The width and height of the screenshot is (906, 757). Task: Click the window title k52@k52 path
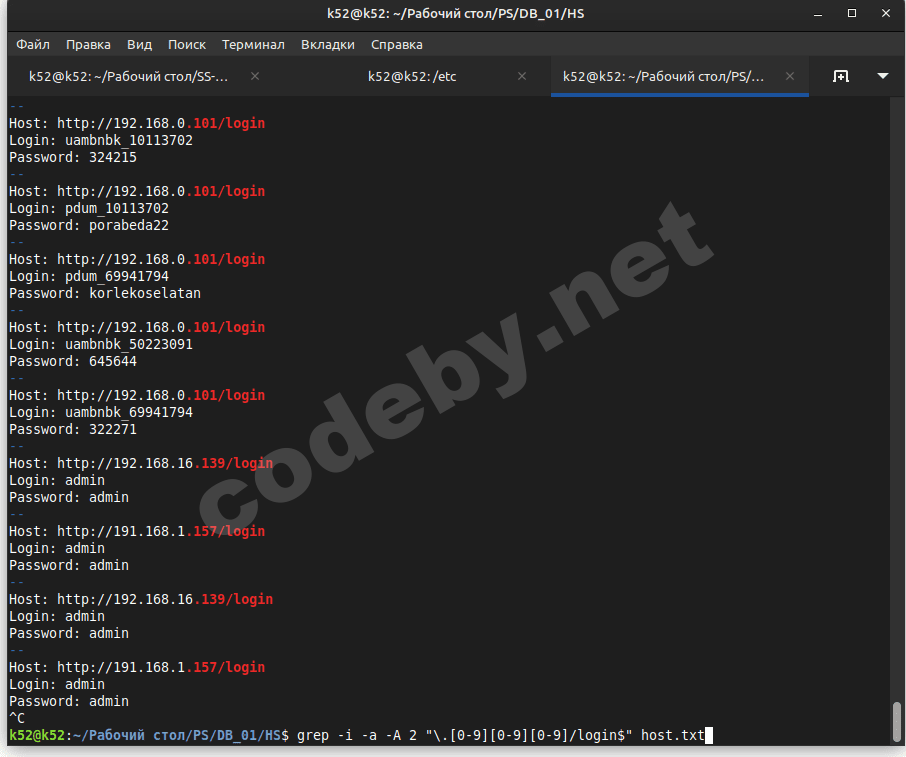click(455, 14)
